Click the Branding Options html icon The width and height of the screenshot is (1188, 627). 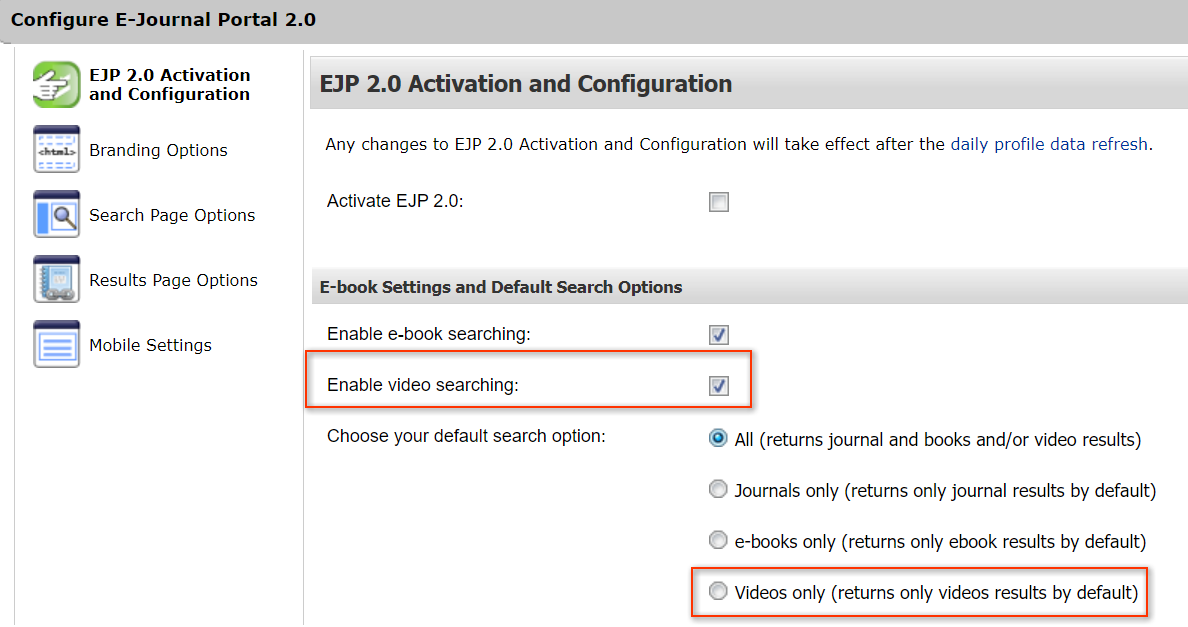(56, 150)
